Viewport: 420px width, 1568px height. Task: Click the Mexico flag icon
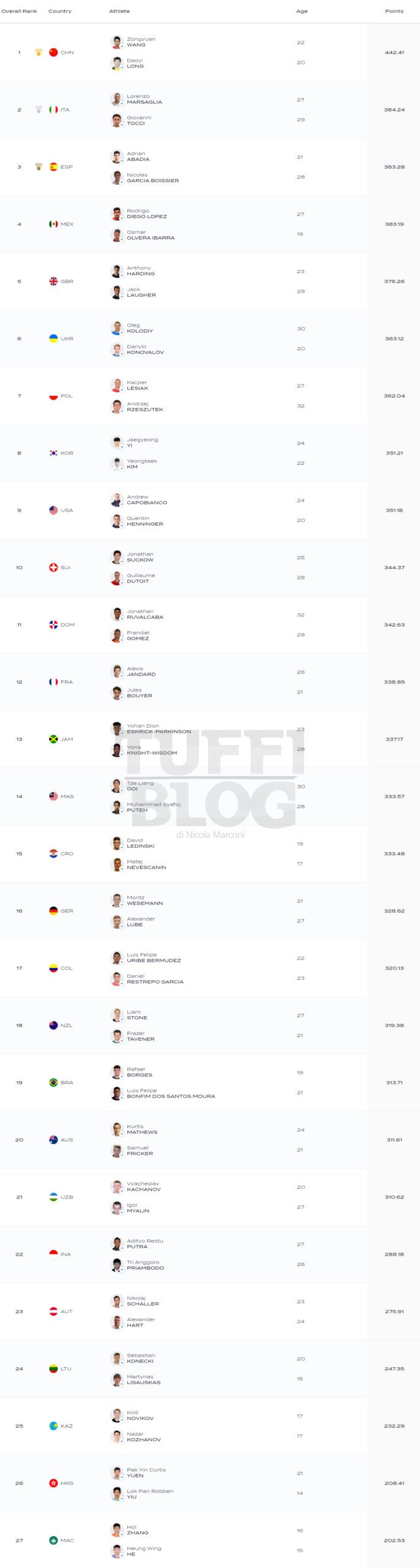(x=53, y=224)
